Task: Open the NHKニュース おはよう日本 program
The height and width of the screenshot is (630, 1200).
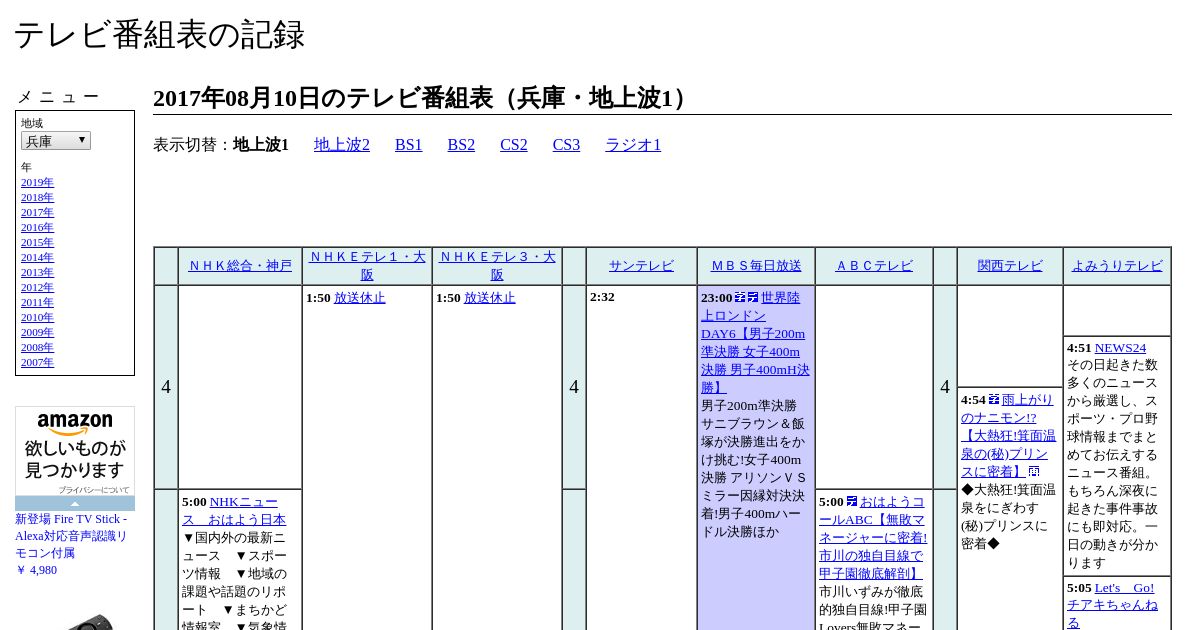Action: point(234,511)
